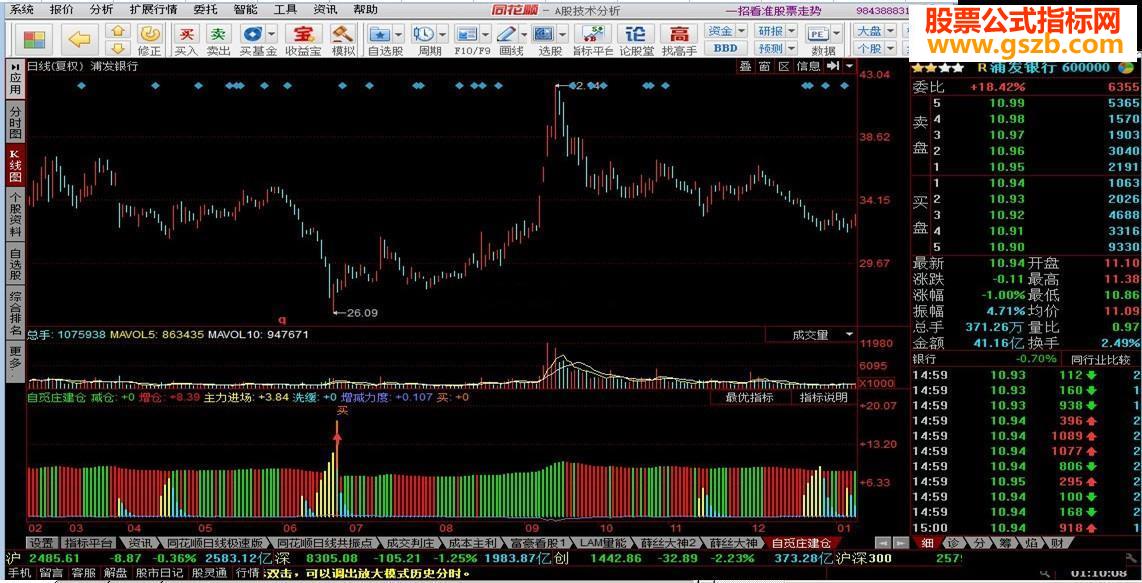This screenshot has width=1142, height=583.
Task: Expand the 自选股 dropdown arrow
Action: click(x=398, y=34)
